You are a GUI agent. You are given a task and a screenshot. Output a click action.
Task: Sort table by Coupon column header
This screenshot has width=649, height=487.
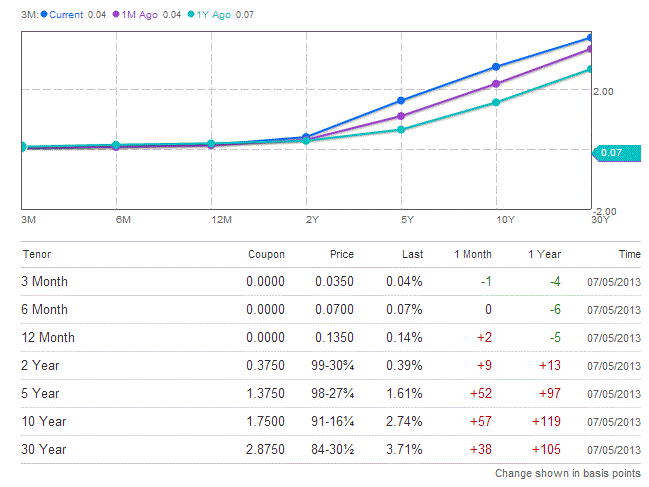click(x=266, y=254)
